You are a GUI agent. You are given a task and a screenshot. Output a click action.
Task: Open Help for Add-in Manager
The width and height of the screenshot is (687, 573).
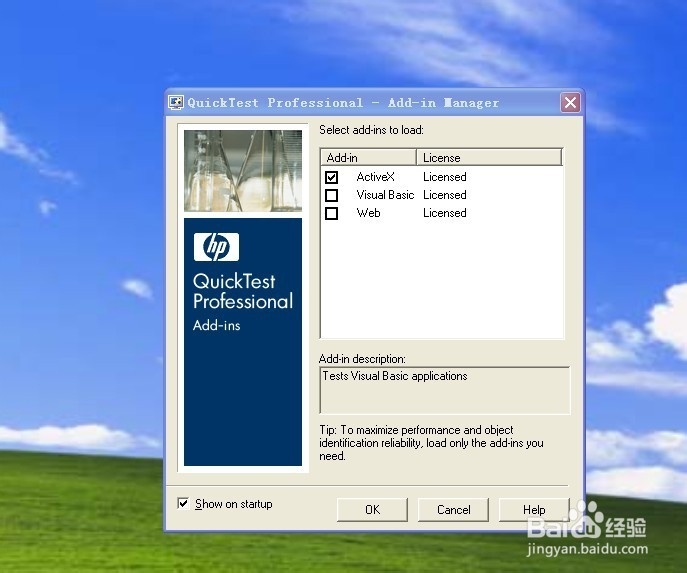click(534, 509)
